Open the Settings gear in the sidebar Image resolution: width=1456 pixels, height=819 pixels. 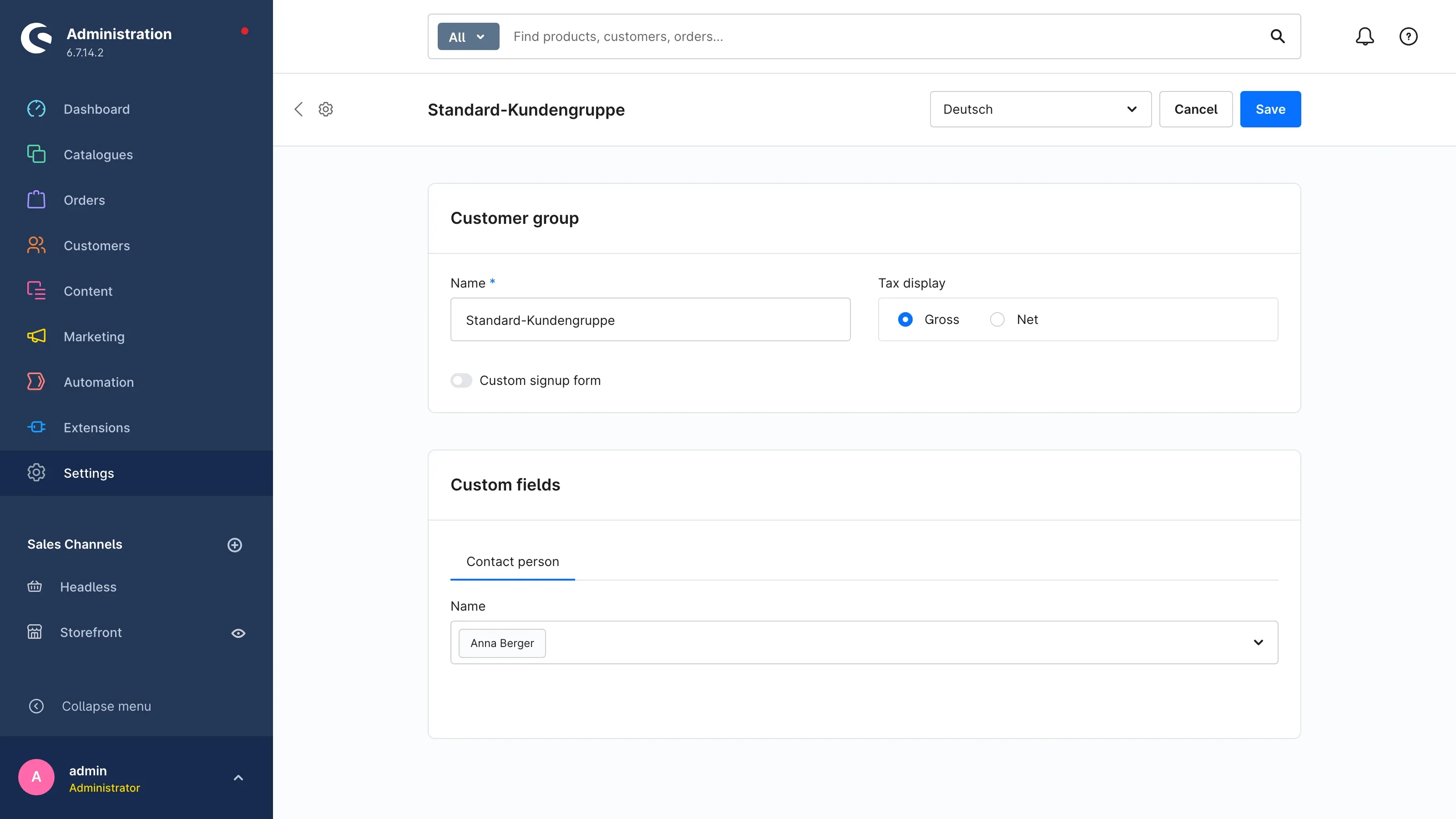tap(36, 473)
